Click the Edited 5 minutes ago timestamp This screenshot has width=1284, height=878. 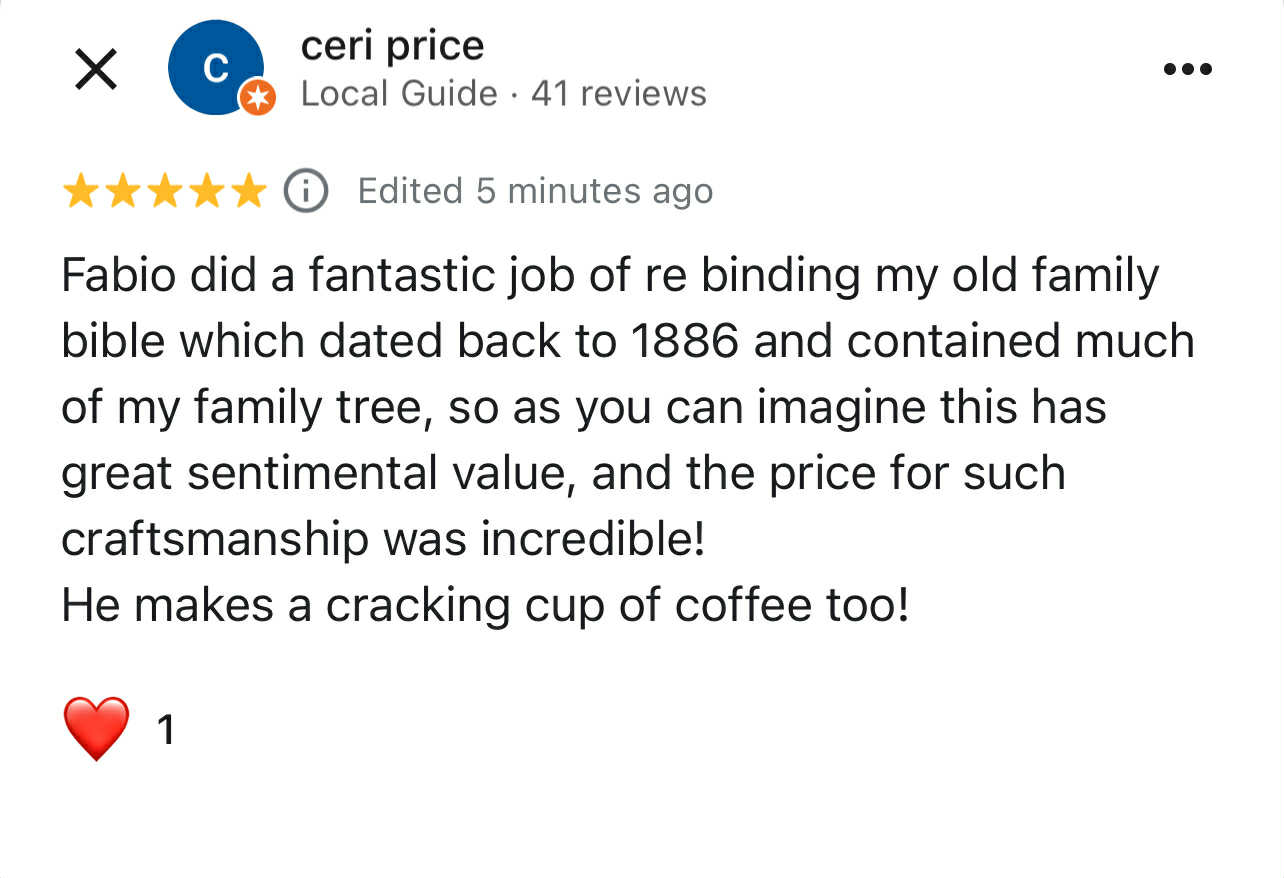tap(535, 190)
